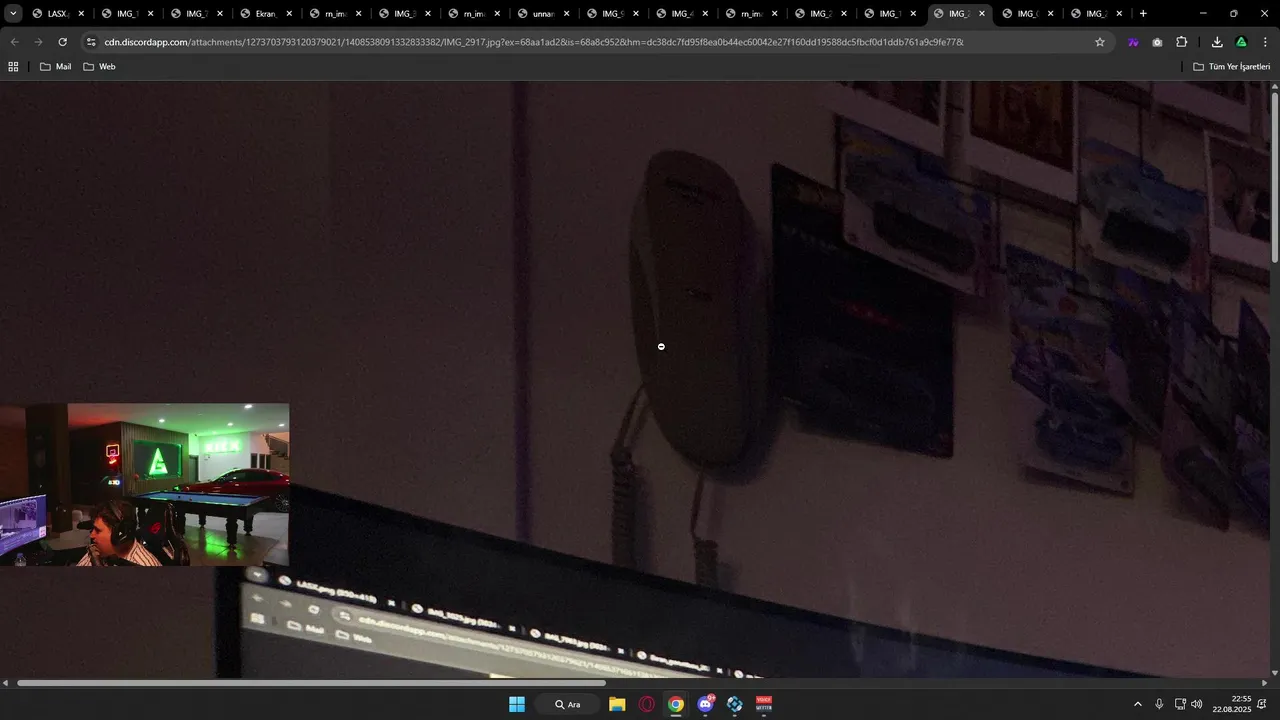
Task: Reload the current page
Action: click(x=62, y=42)
